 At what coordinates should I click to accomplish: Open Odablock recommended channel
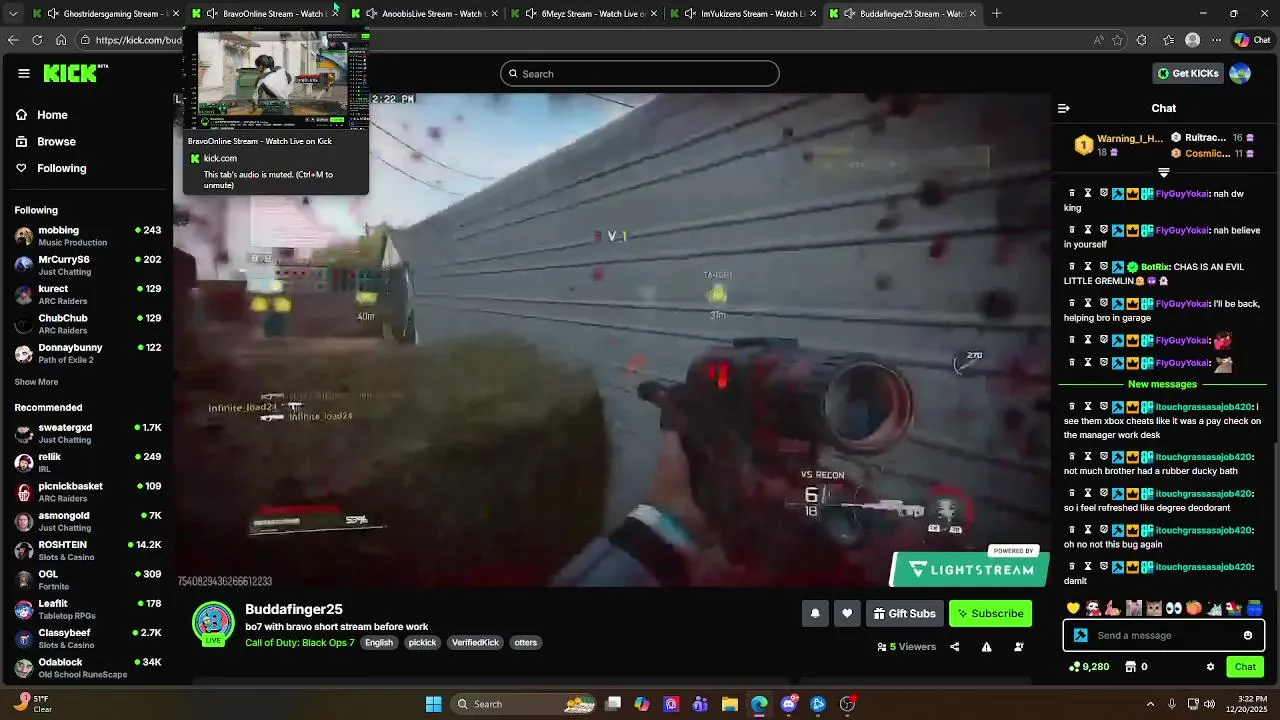click(88, 668)
